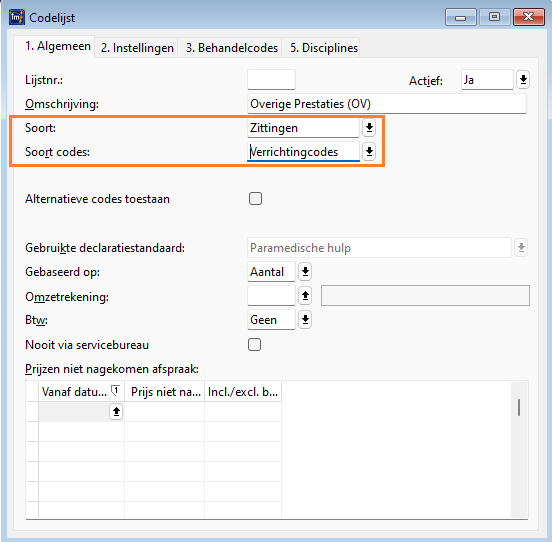Click the Vanaf datum lookup arrow icon
Image resolution: width=552 pixels, height=542 pixels.
tap(116, 411)
